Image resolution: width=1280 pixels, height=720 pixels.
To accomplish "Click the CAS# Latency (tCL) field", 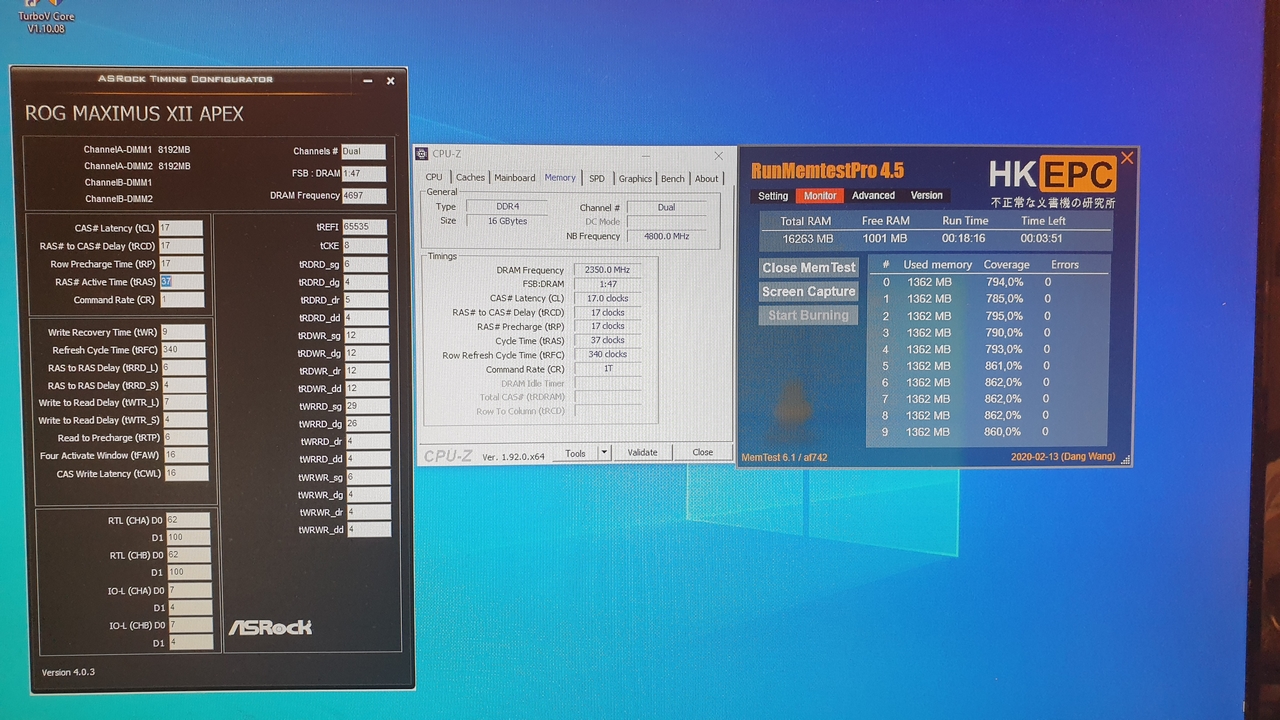I will [x=181, y=228].
